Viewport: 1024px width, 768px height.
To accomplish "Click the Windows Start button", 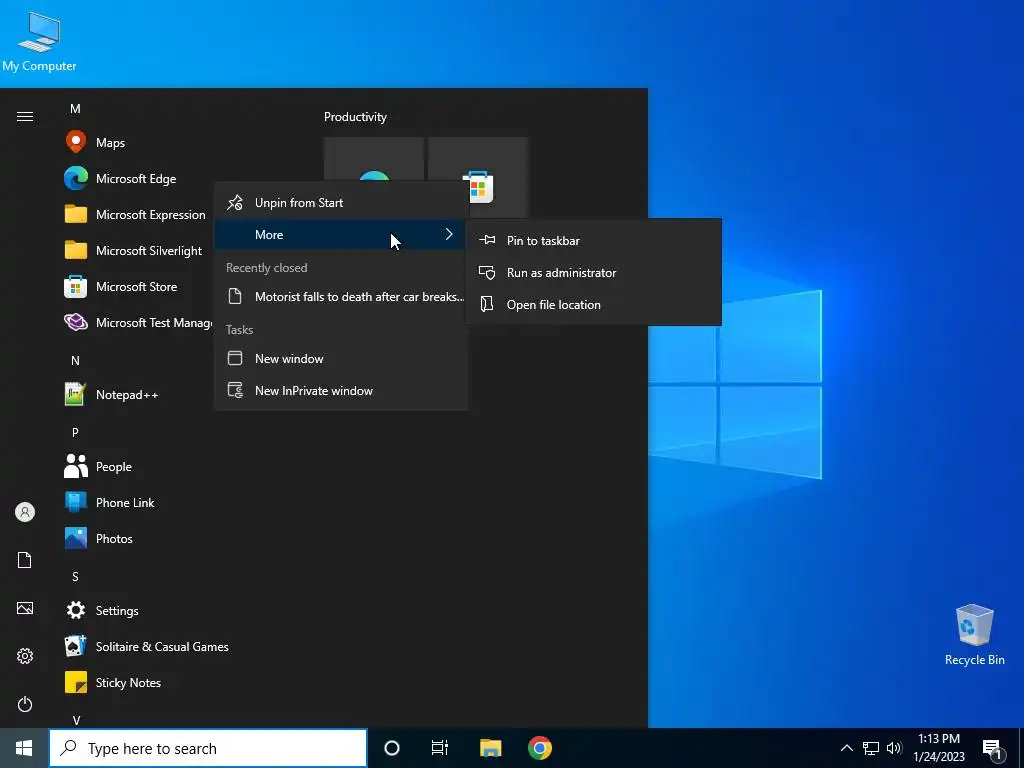I will (24, 748).
